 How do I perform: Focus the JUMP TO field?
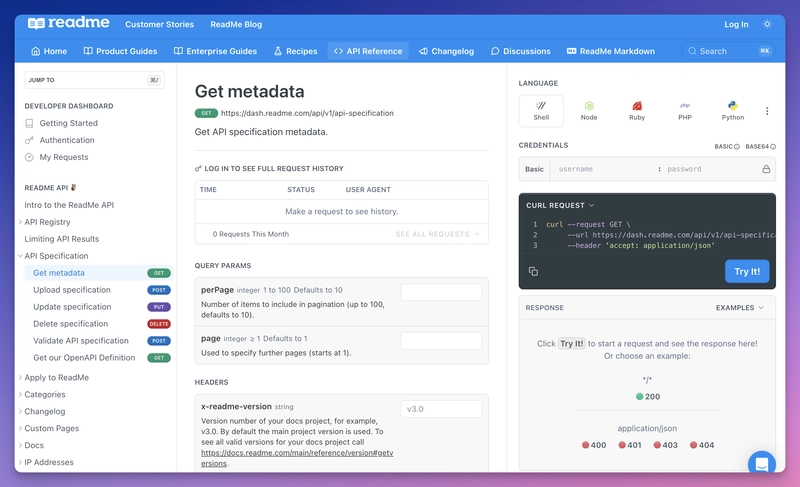[94, 80]
